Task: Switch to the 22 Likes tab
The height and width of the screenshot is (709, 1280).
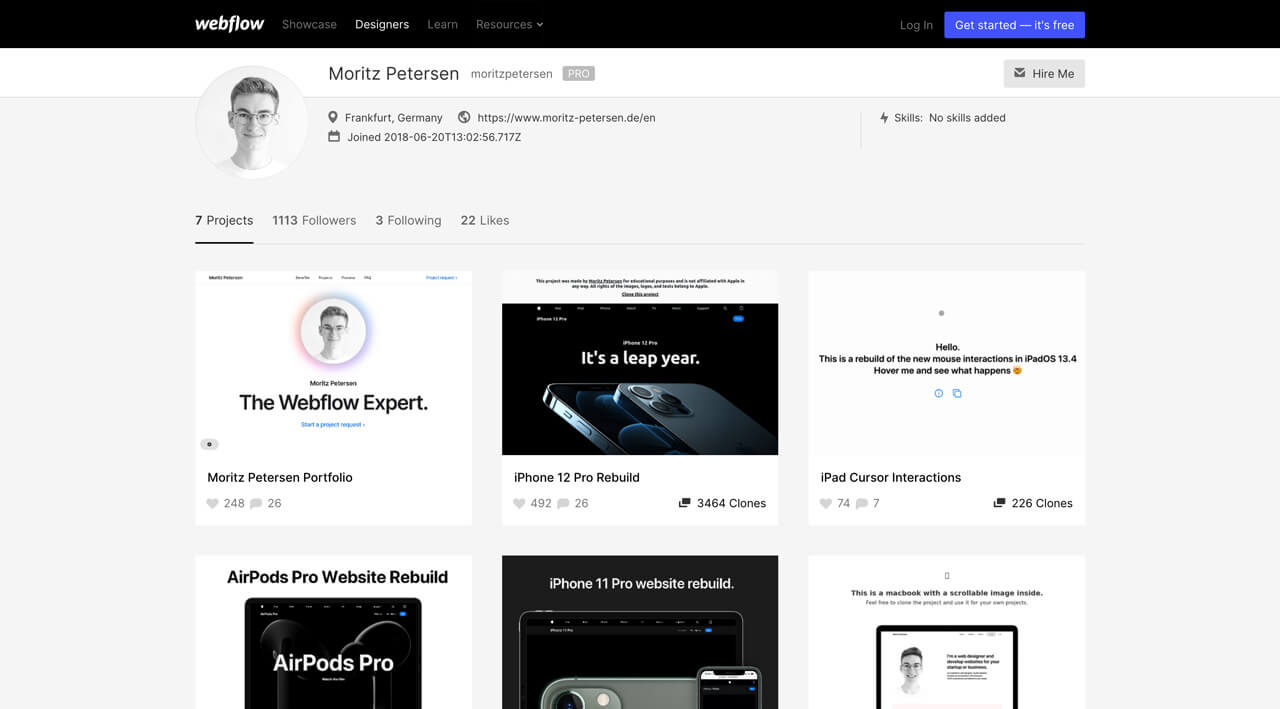Action: 485,220
